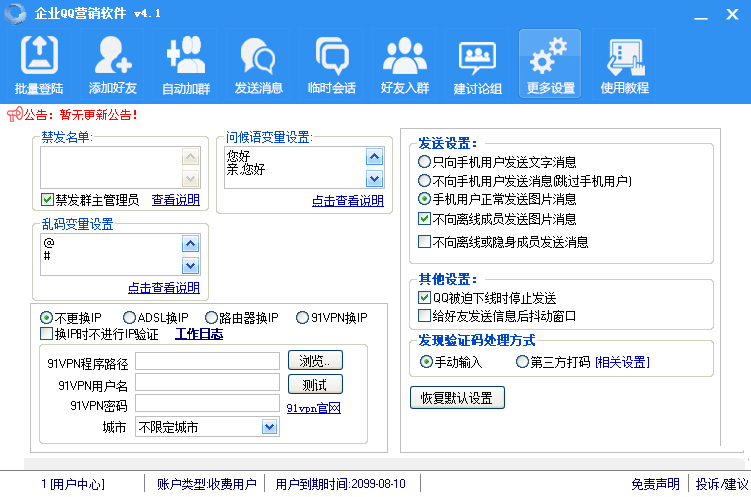
Task: Select 手机用户正常发送图片消息 option
Action: pyautogui.click(x=424, y=198)
